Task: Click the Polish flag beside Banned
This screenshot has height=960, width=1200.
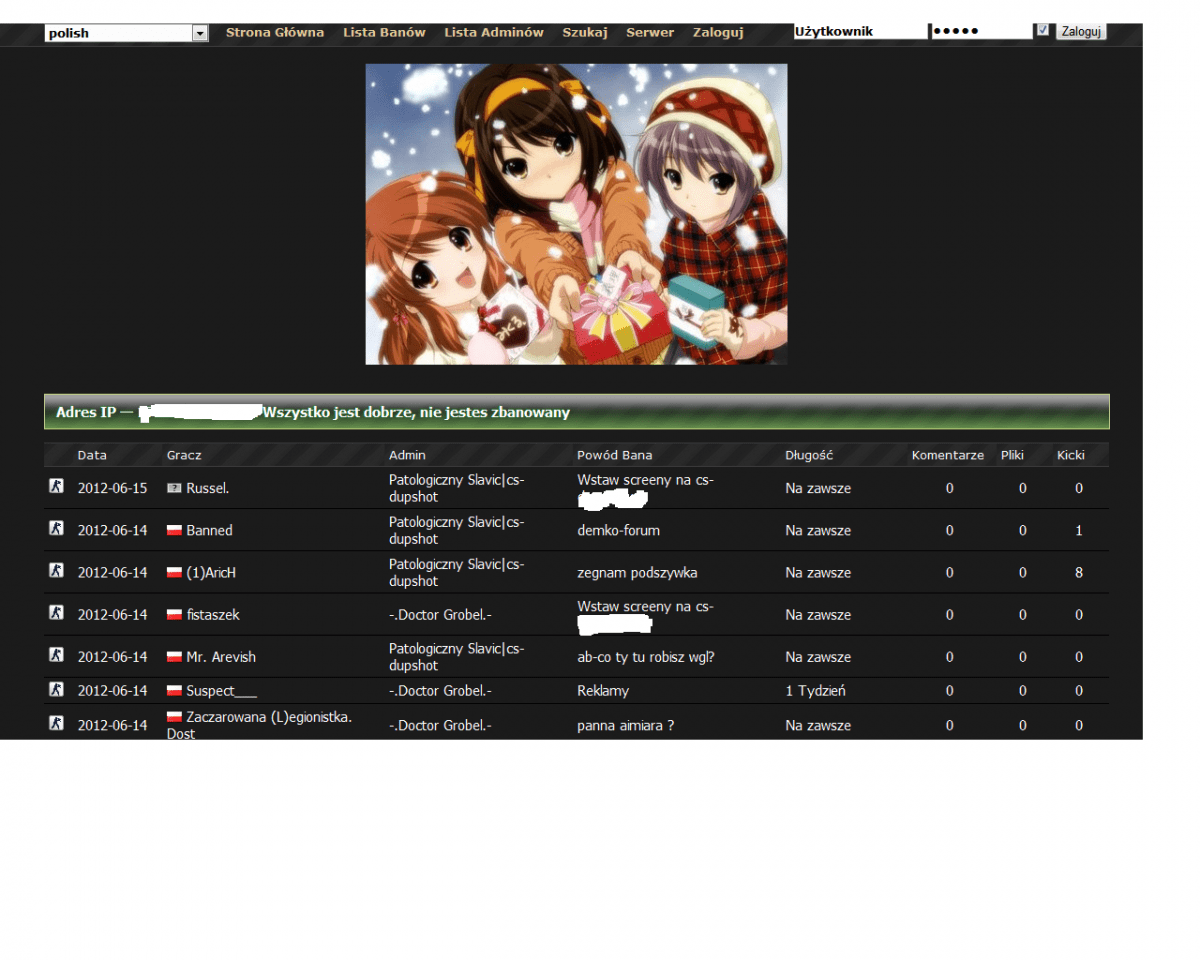Action: click(x=174, y=530)
